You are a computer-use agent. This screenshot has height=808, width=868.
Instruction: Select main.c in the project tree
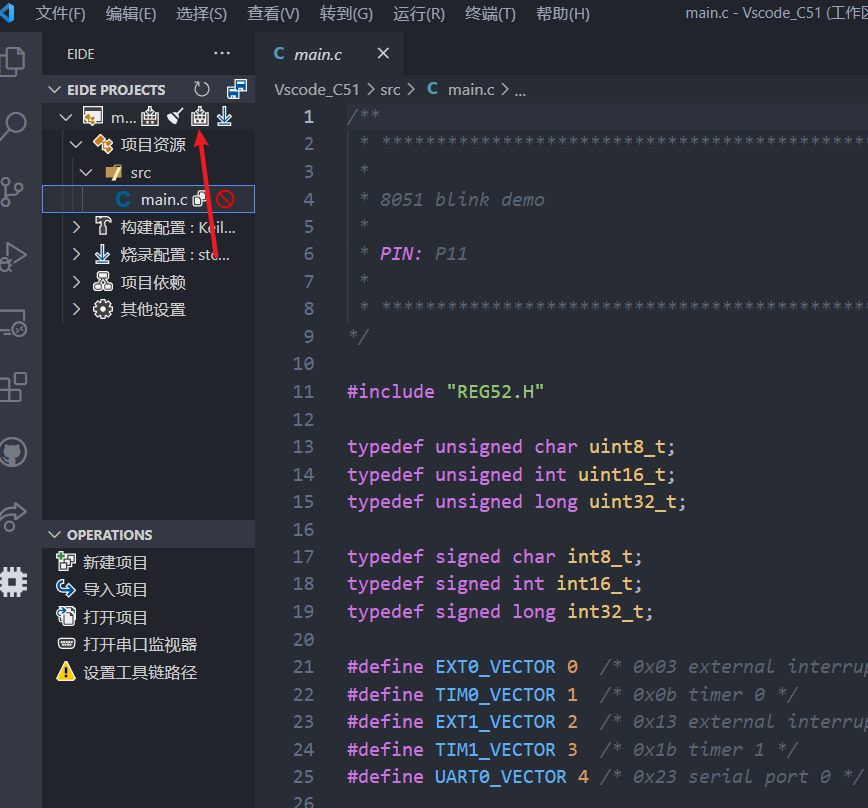[148, 199]
